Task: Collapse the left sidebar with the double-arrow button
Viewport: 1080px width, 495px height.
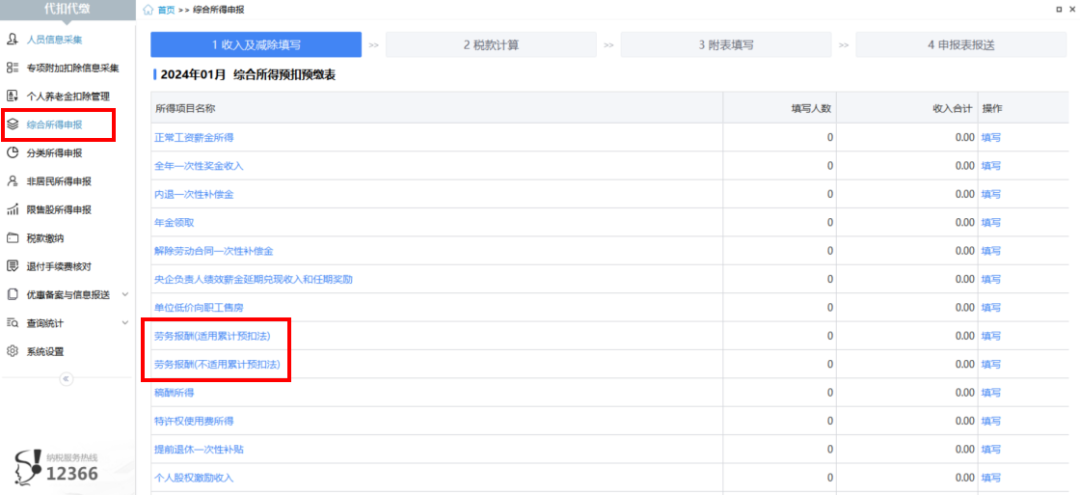Action: 67,379
